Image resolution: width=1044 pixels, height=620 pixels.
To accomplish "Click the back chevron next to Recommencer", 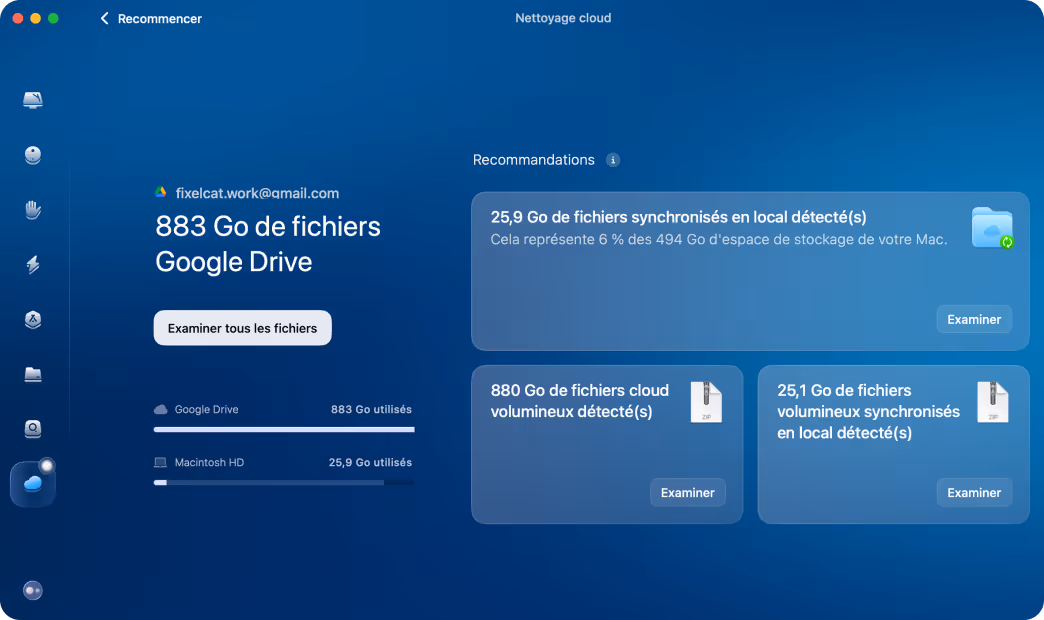I will point(104,19).
